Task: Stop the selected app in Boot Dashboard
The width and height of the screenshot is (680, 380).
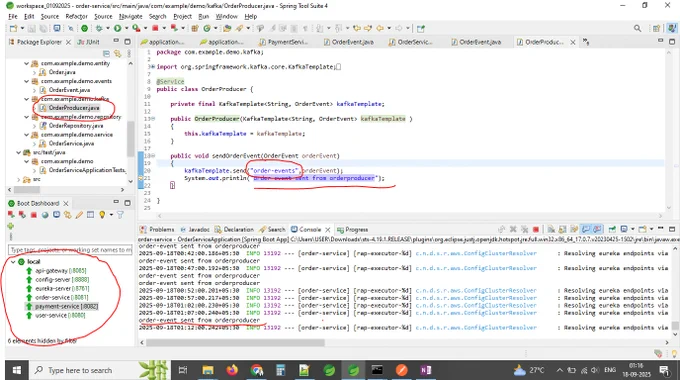Action: [x=33, y=215]
